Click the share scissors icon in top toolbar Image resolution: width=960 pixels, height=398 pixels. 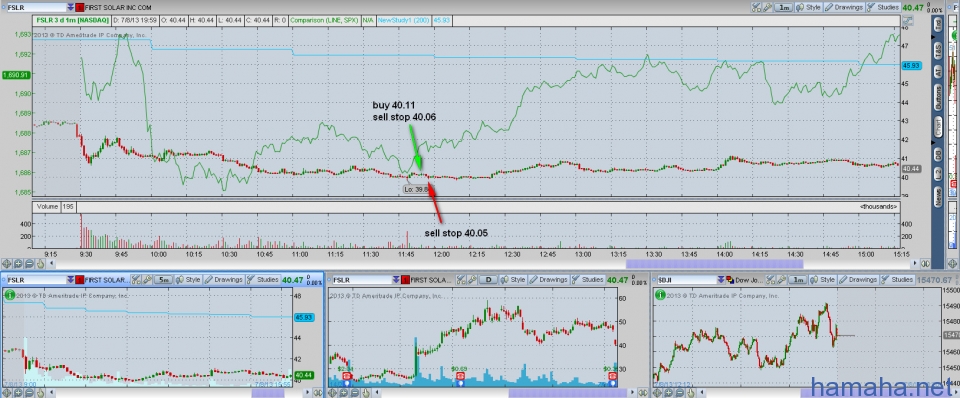(x=756, y=7)
